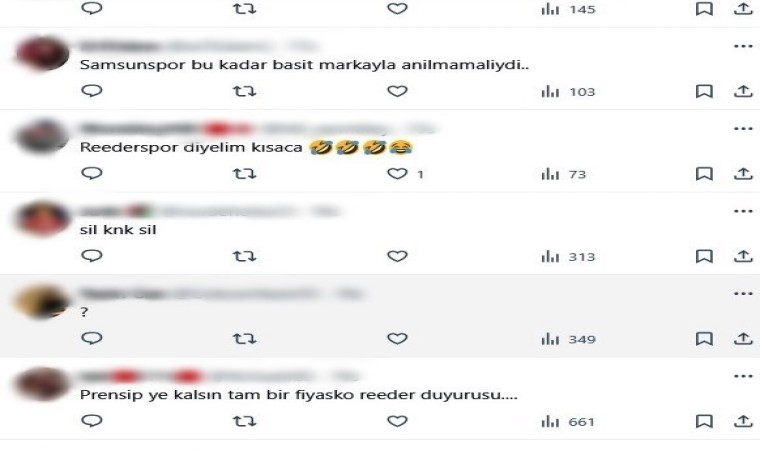The height and width of the screenshot is (450, 760).
Task: Share the question mark comment
Action: pos(743,338)
